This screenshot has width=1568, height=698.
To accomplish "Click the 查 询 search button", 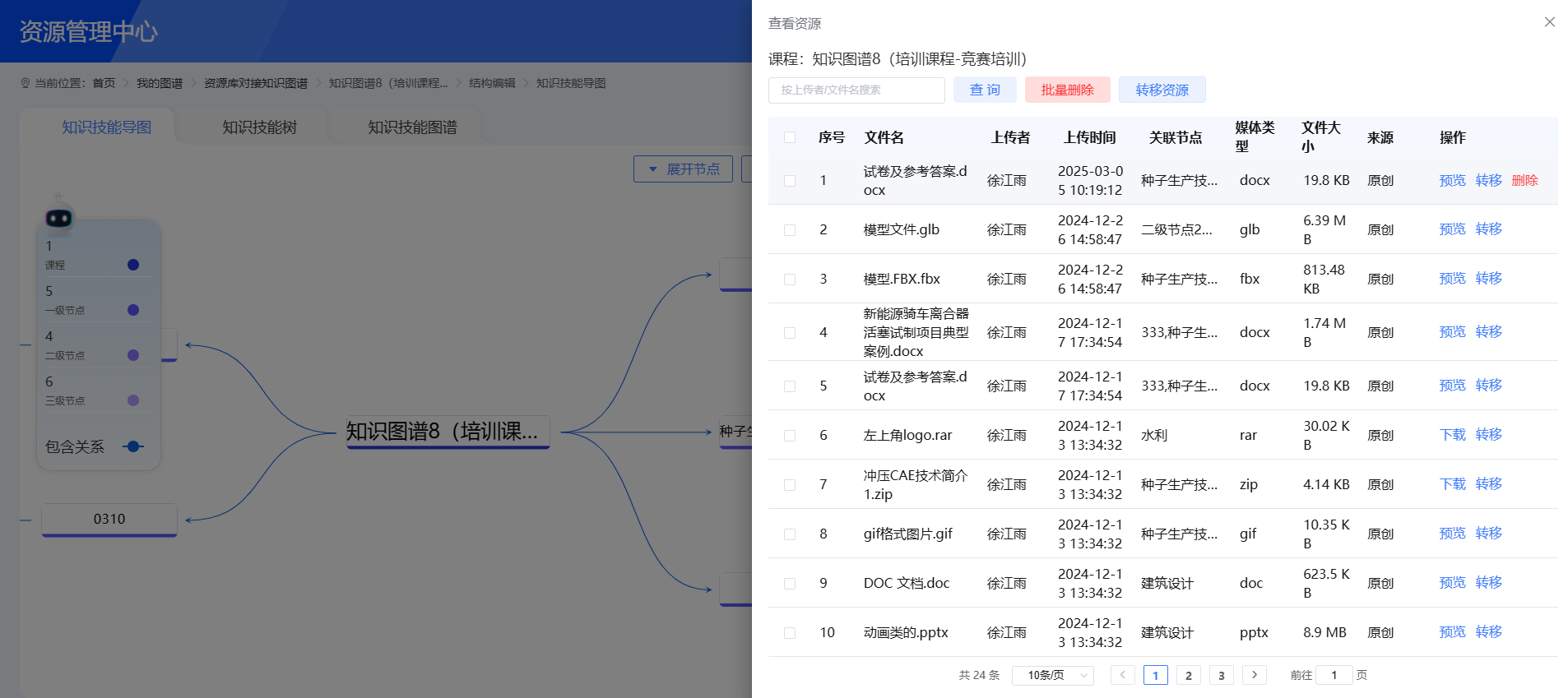I will tap(985, 90).
